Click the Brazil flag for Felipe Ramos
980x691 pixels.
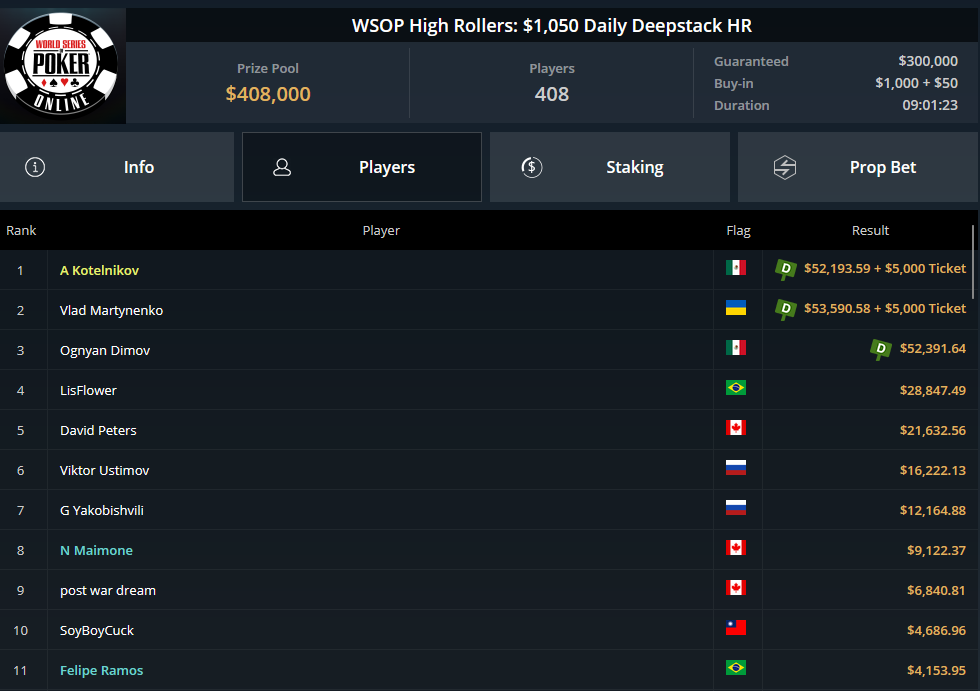736,668
